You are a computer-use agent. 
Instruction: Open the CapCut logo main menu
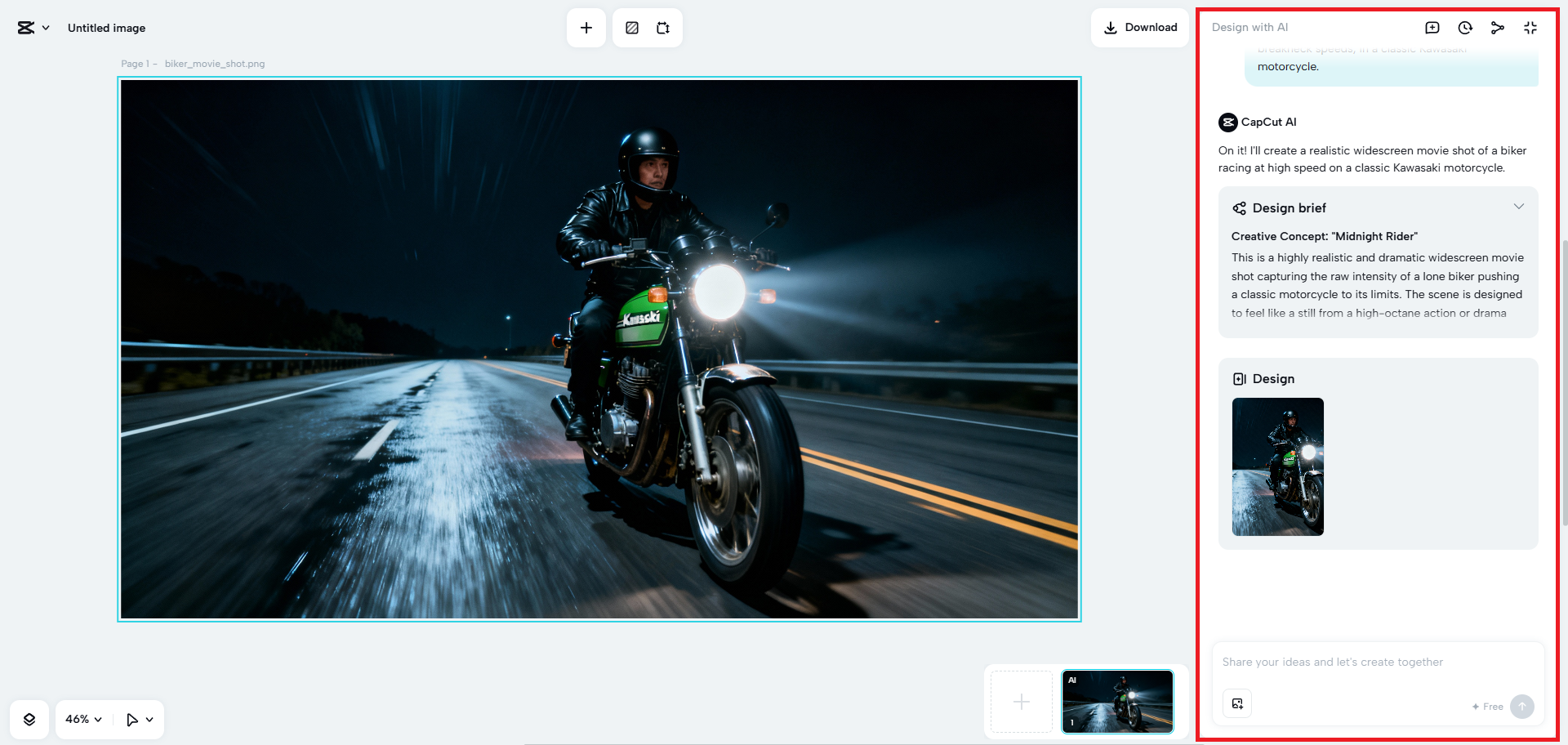[33, 28]
